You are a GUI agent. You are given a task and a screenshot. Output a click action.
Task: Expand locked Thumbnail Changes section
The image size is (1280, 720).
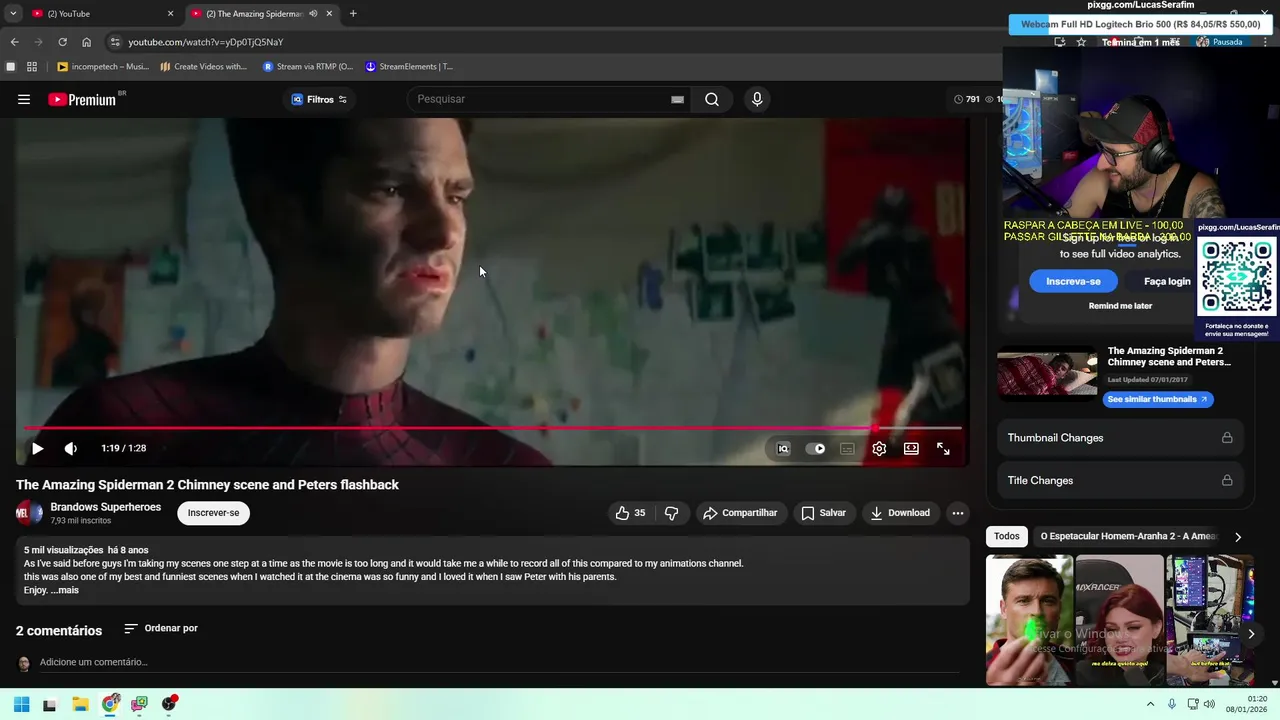1120,438
